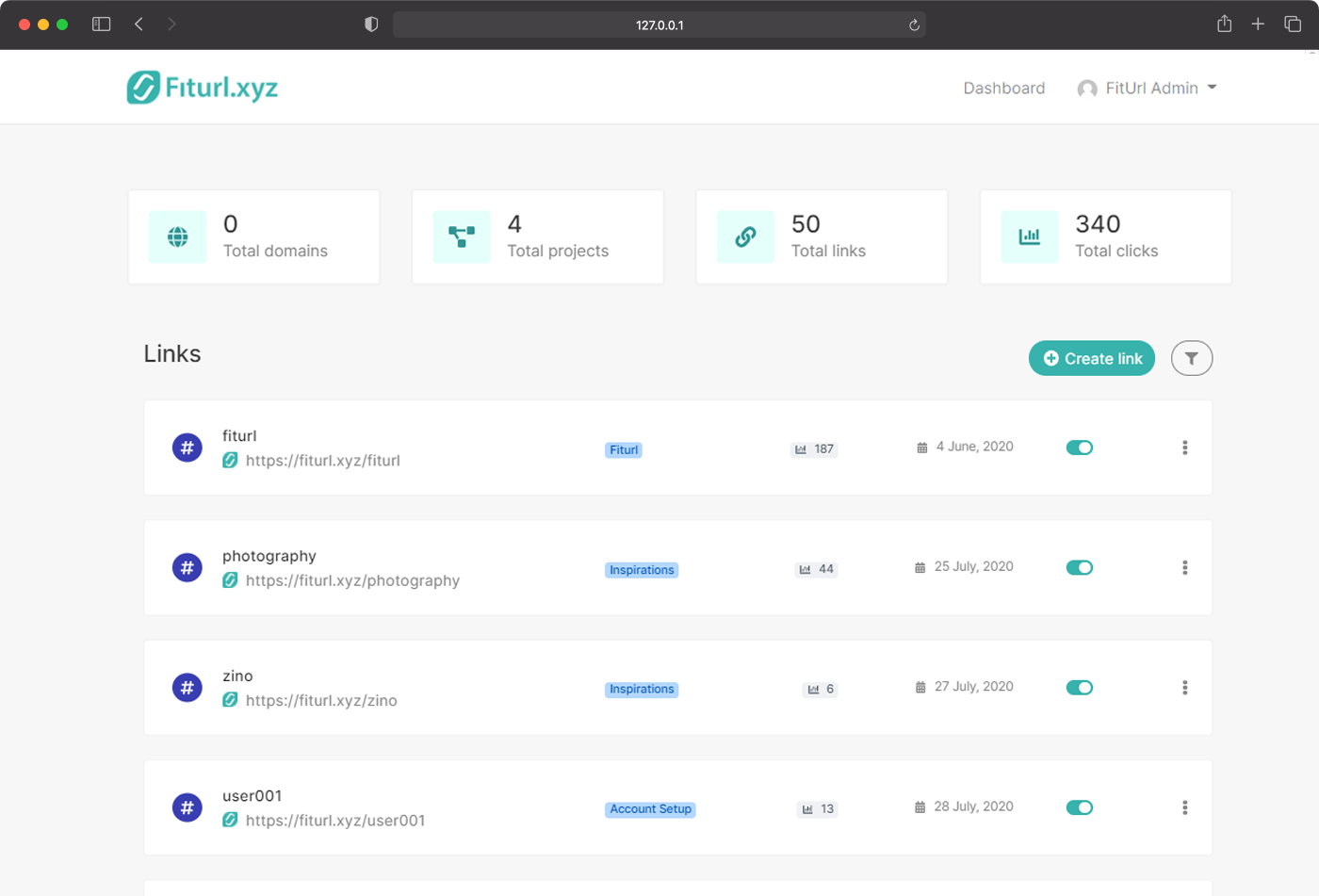Click the hash icon for fiturl link
This screenshot has width=1319, height=896.
[x=187, y=448]
